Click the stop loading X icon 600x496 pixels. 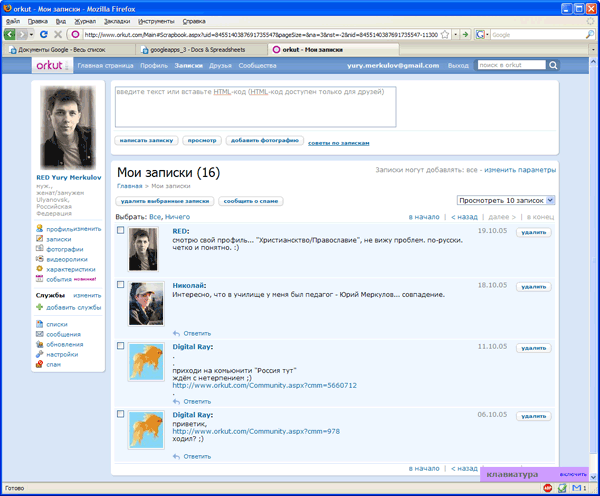tap(58, 34)
